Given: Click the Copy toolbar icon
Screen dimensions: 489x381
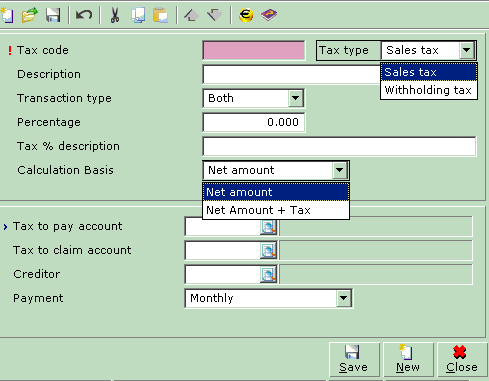Looking at the screenshot, I should tap(138, 15).
